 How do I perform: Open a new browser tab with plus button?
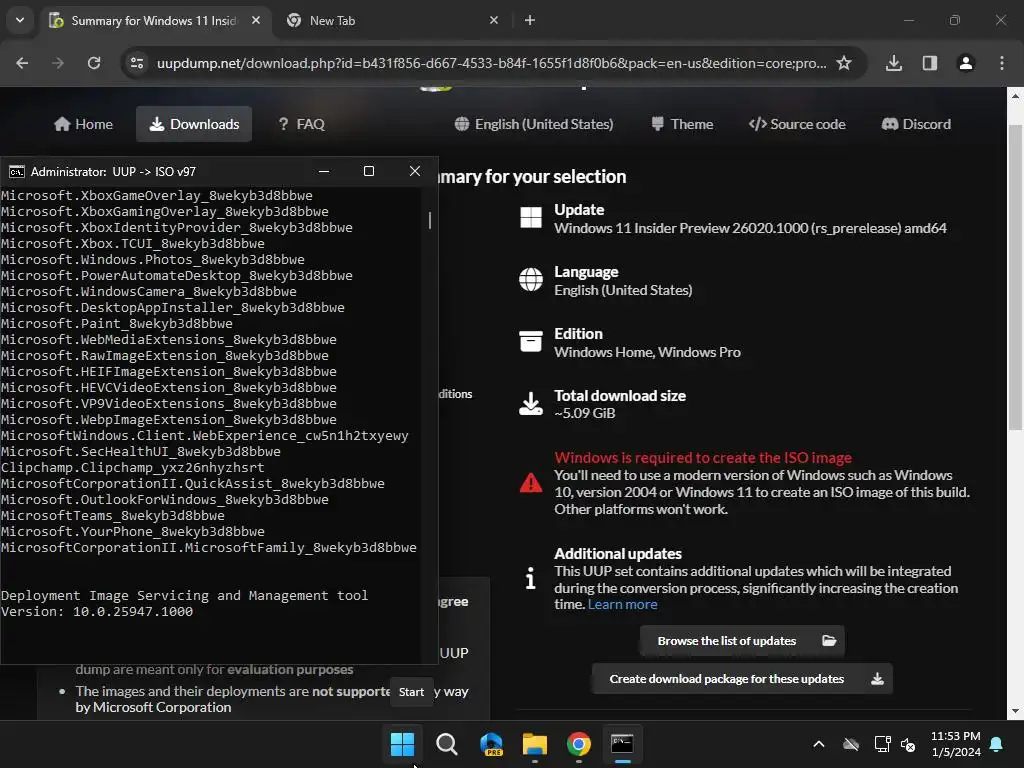[x=530, y=20]
